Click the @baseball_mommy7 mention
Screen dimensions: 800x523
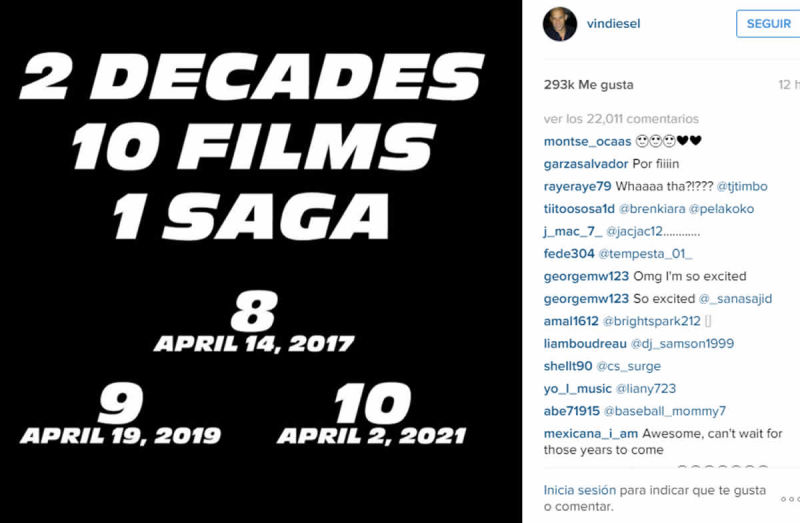tap(665, 411)
